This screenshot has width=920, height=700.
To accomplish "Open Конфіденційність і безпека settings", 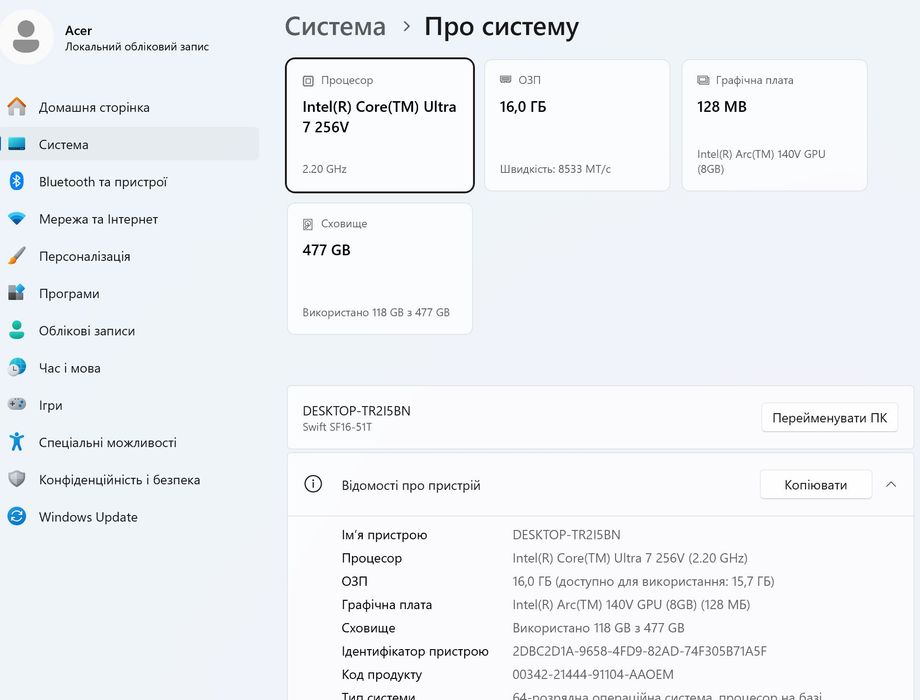I will [129, 480].
